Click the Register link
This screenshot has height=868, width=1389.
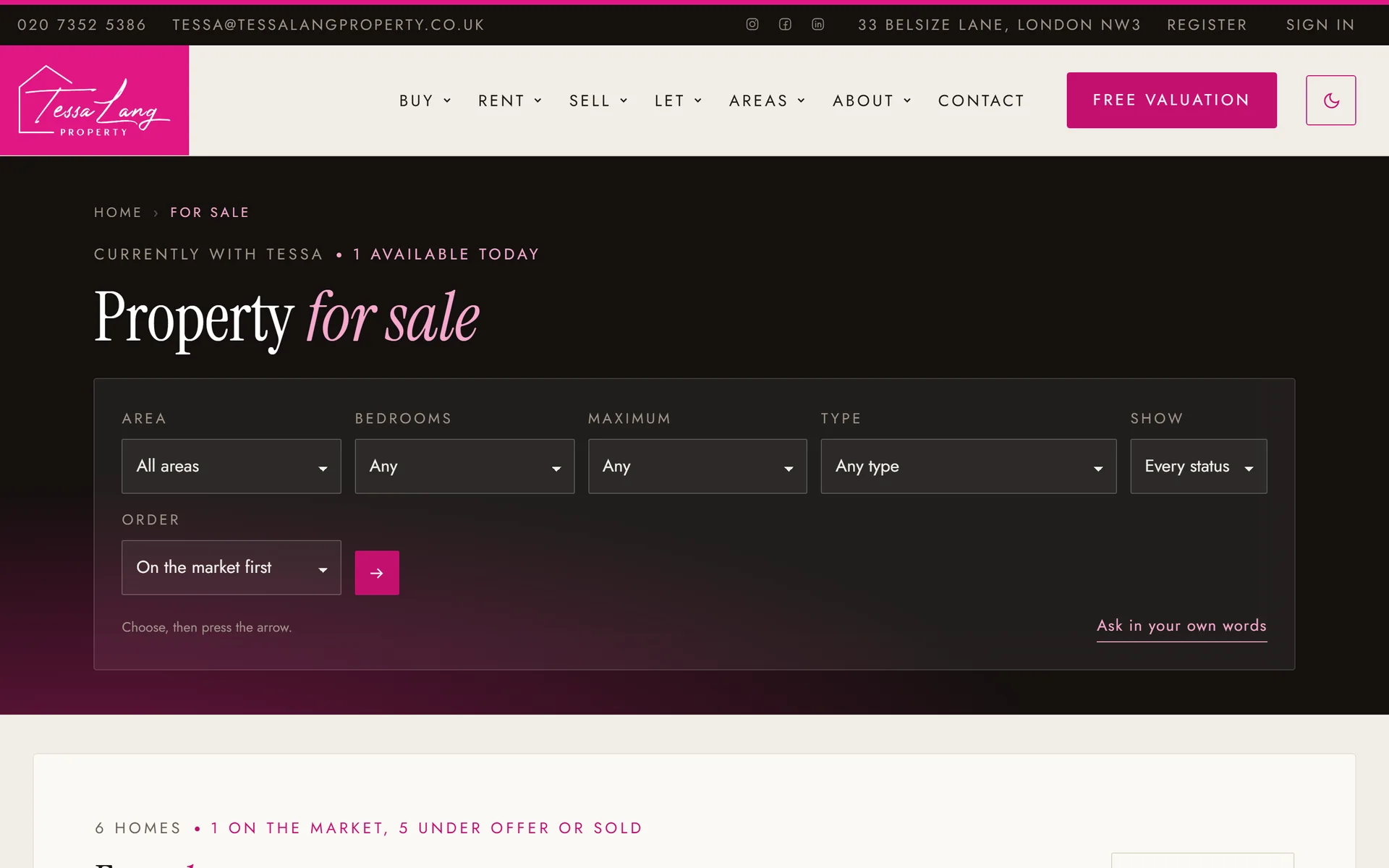coord(1207,25)
